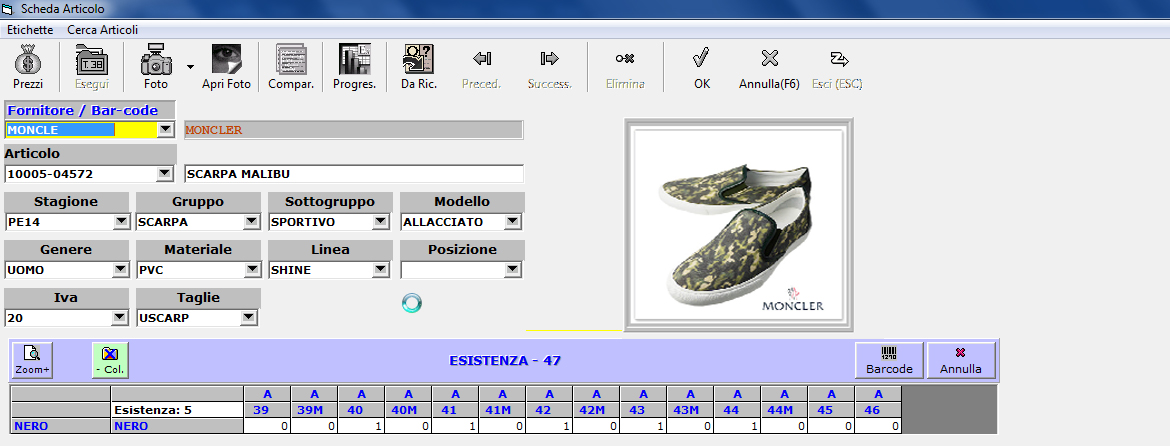Viewport: 1170px width, 446px height.
Task: Expand the Modello ALLACCIATO dropdown
Action: pos(512,222)
